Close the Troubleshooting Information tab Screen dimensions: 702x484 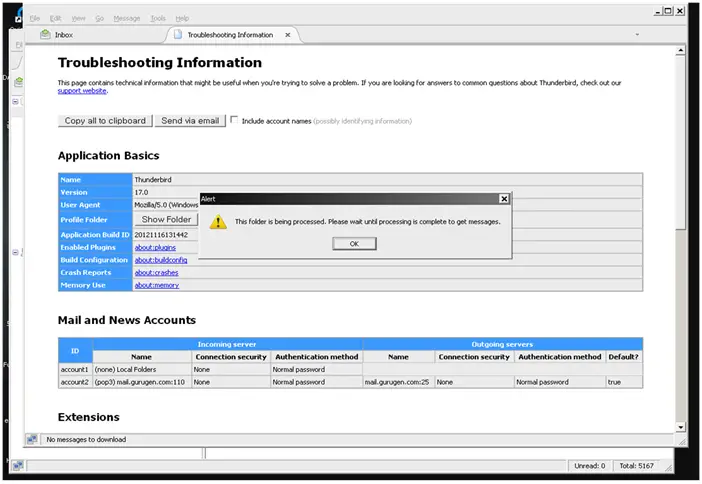tap(288, 34)
